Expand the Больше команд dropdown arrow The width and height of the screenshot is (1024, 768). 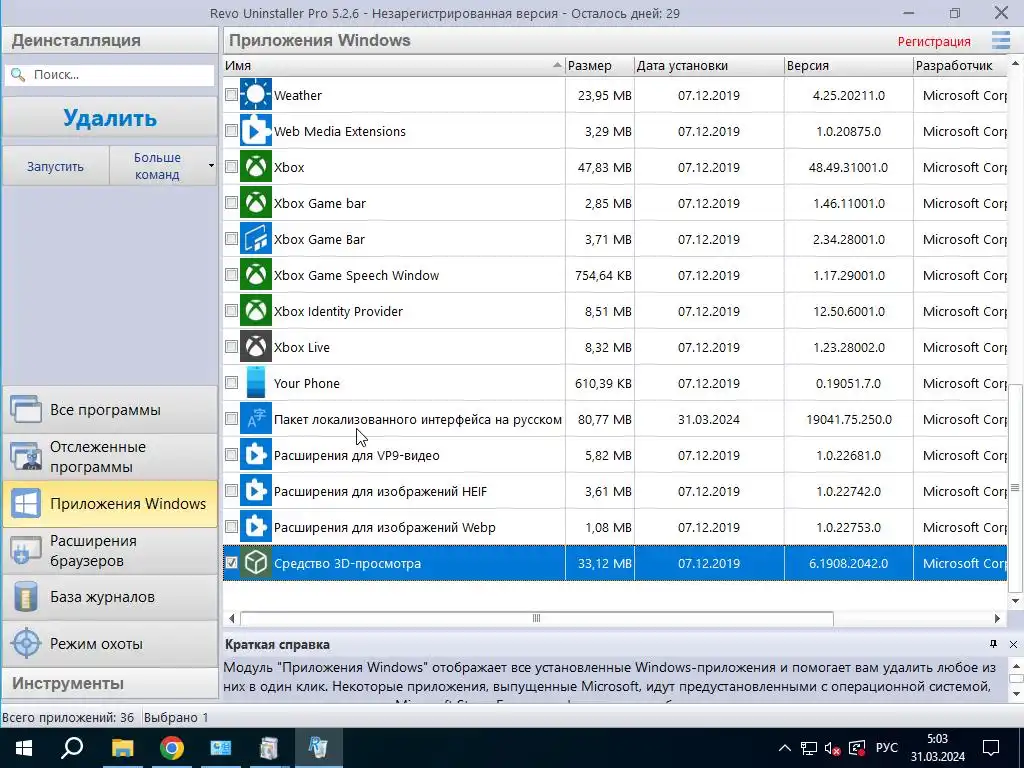click(x=211, y=166)
